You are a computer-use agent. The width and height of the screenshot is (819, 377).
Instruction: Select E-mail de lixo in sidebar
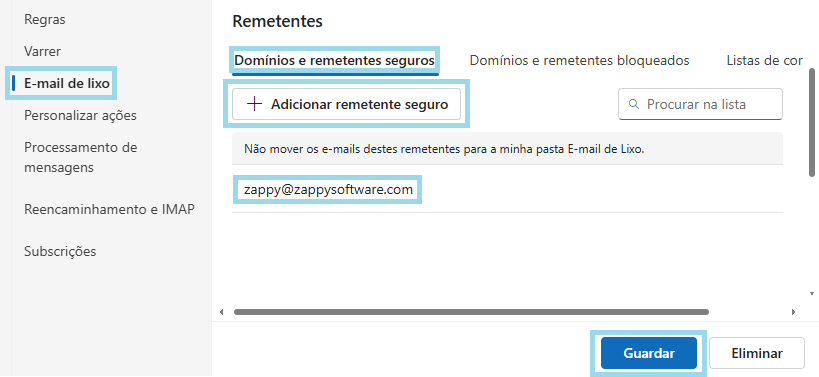67,83
